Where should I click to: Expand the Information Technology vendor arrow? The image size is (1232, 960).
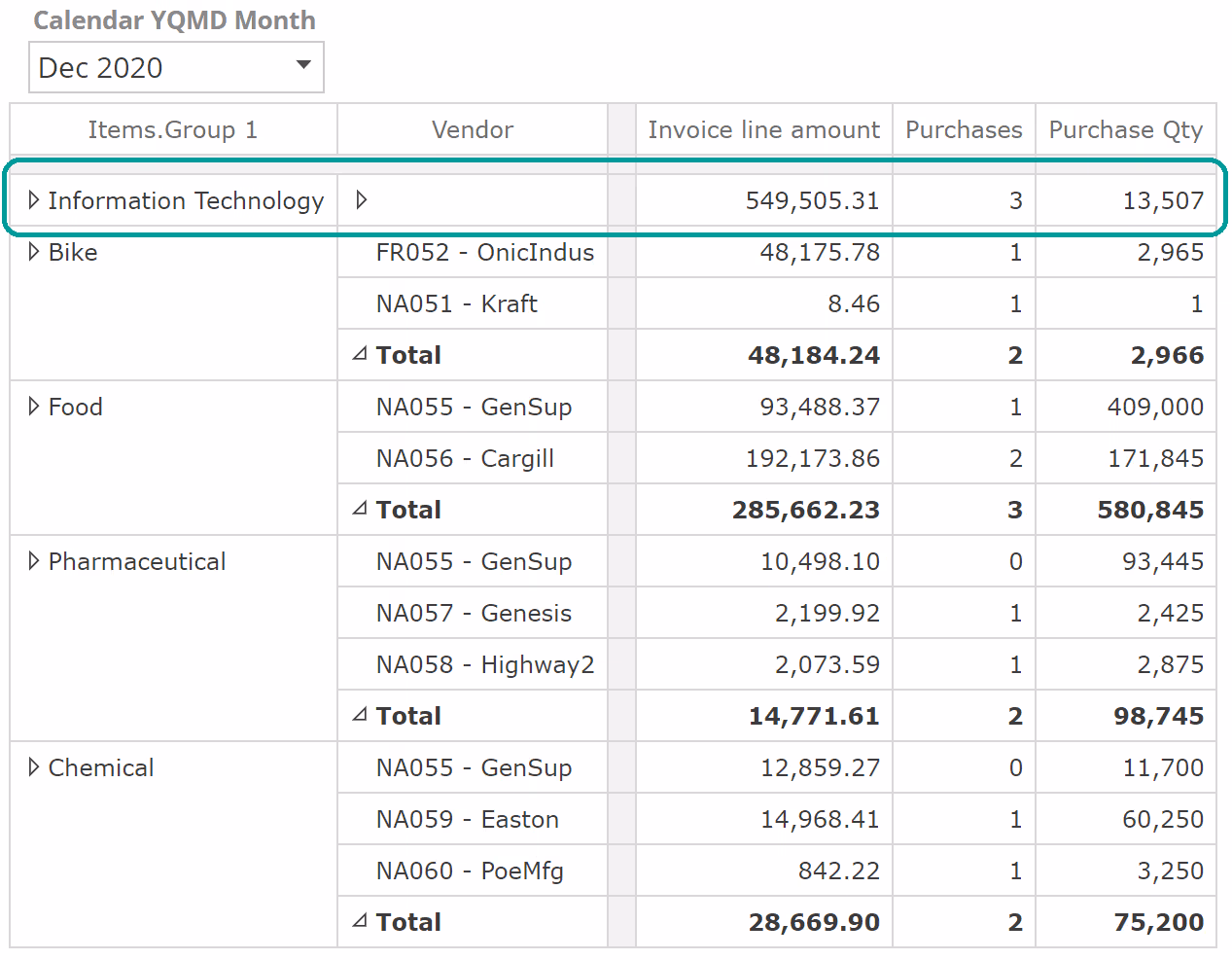click(x=362, y=200)
